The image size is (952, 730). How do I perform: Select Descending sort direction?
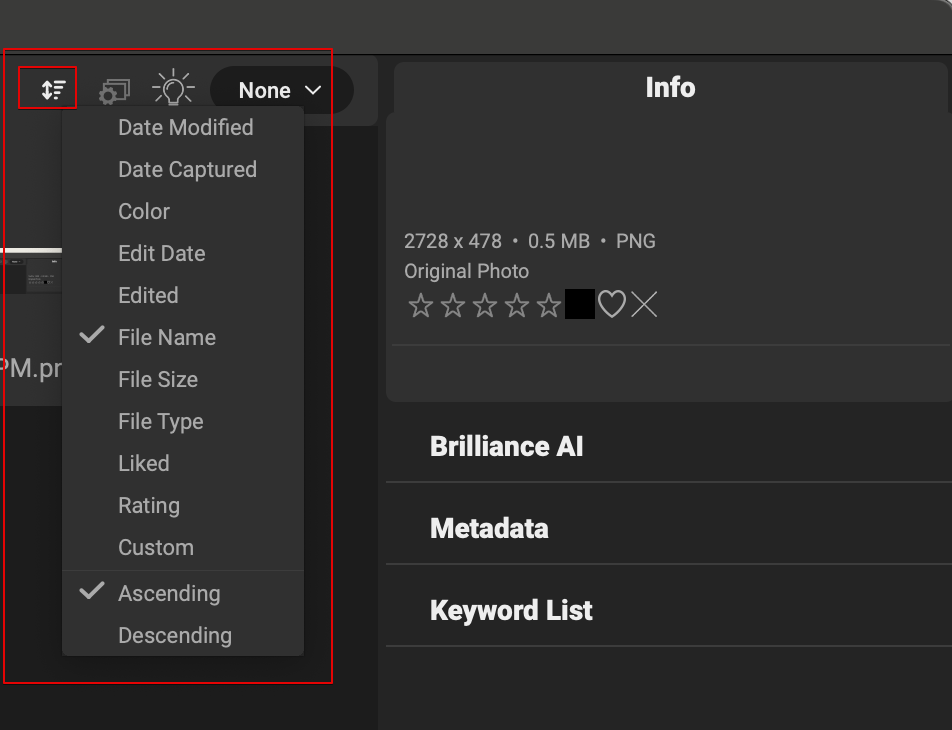[174, 635]
